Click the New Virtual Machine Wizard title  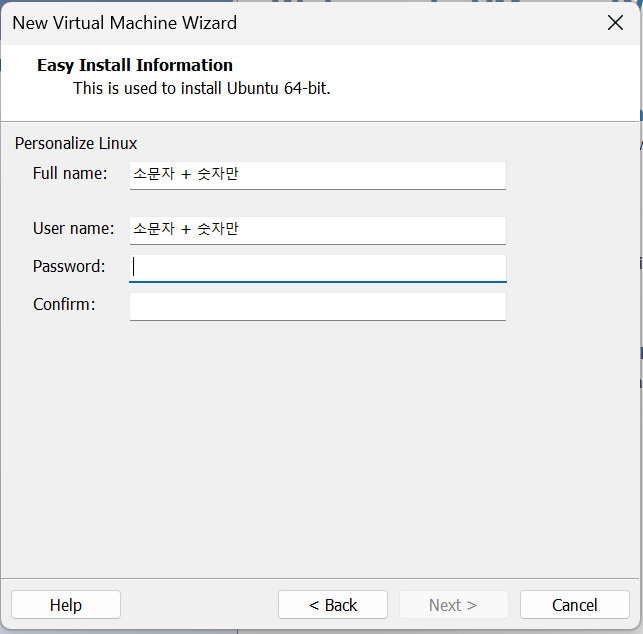125,23
